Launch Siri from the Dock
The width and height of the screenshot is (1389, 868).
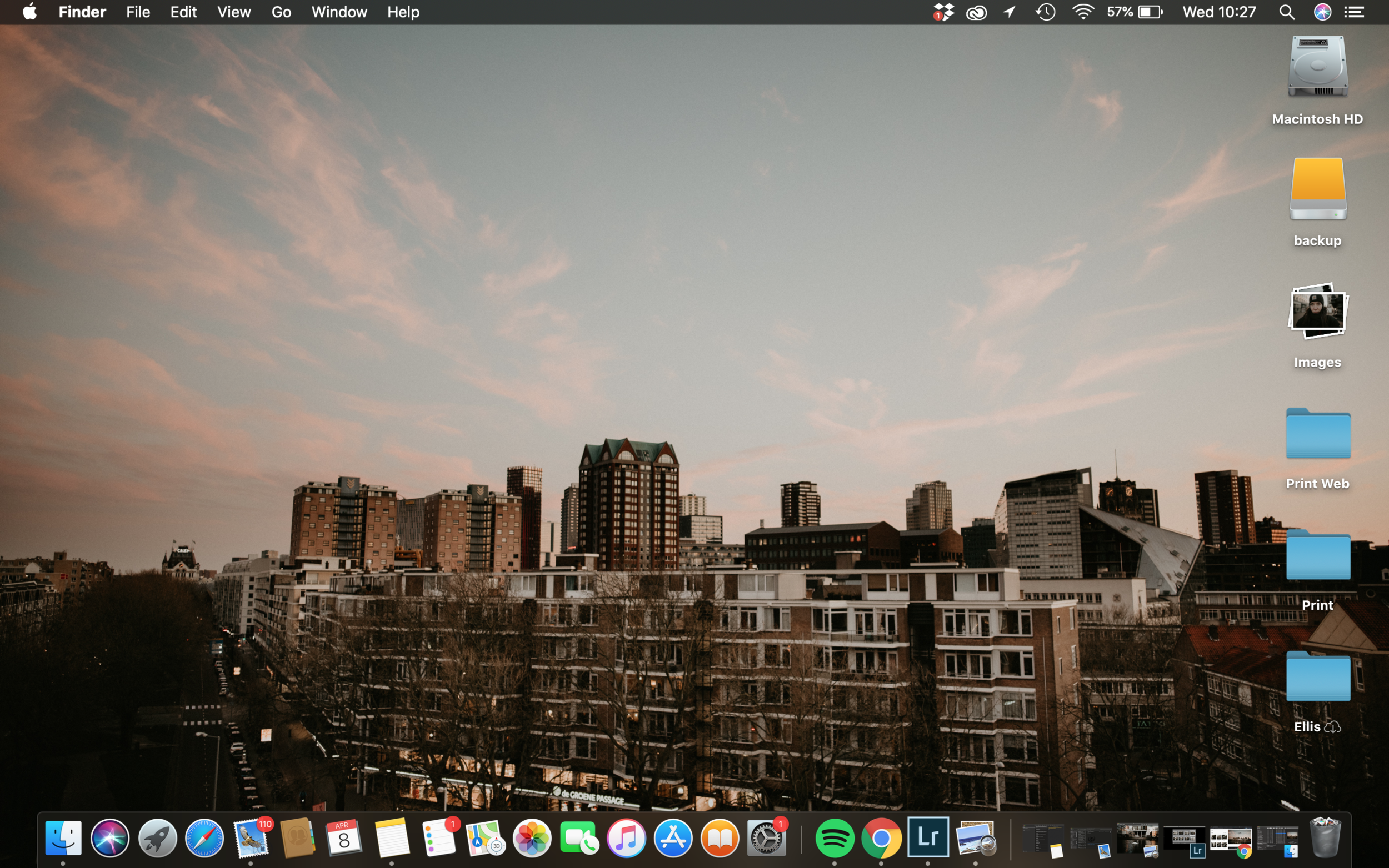click(110, 838)
